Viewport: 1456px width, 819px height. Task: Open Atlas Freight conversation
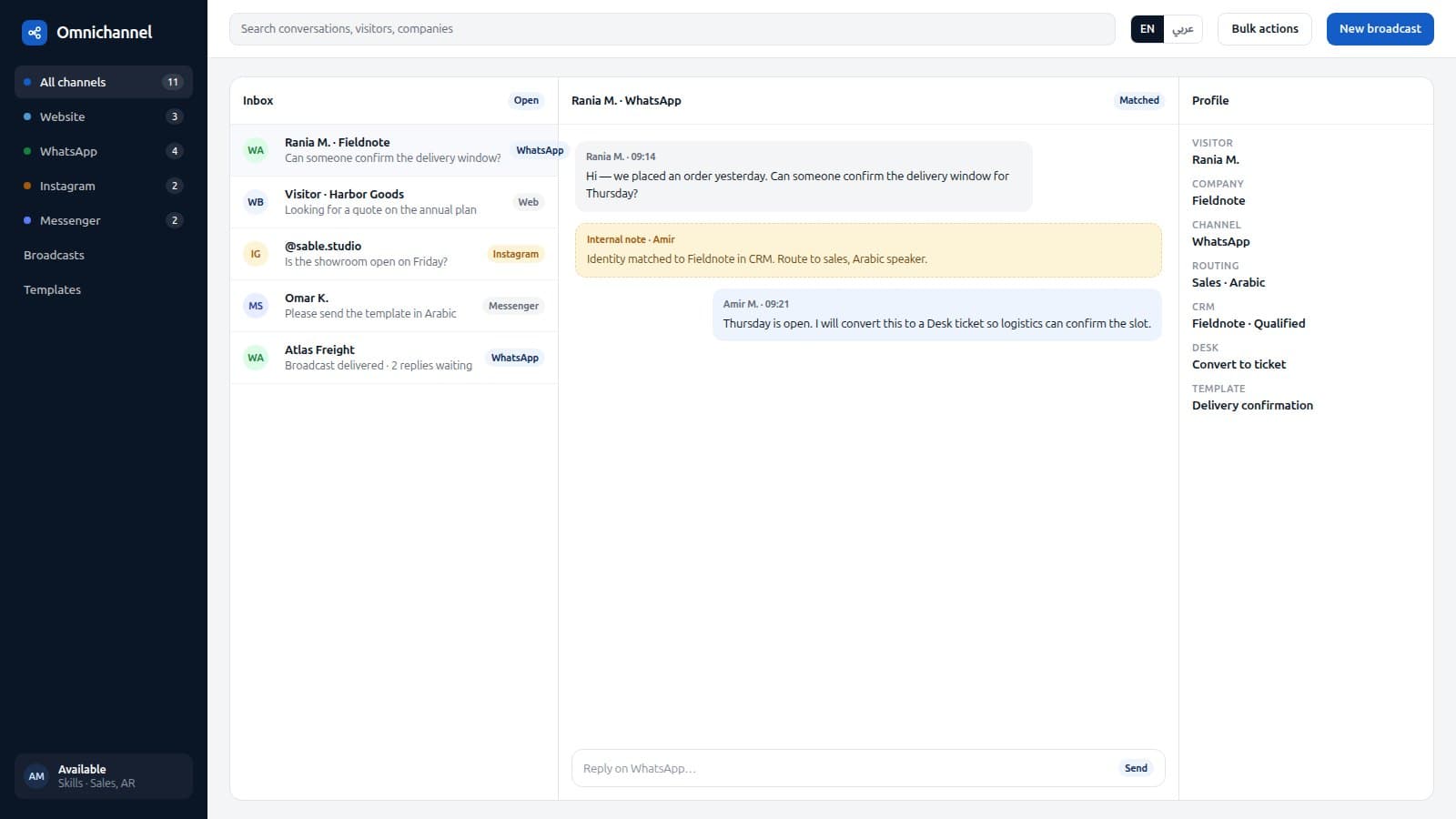click(394, 358)
